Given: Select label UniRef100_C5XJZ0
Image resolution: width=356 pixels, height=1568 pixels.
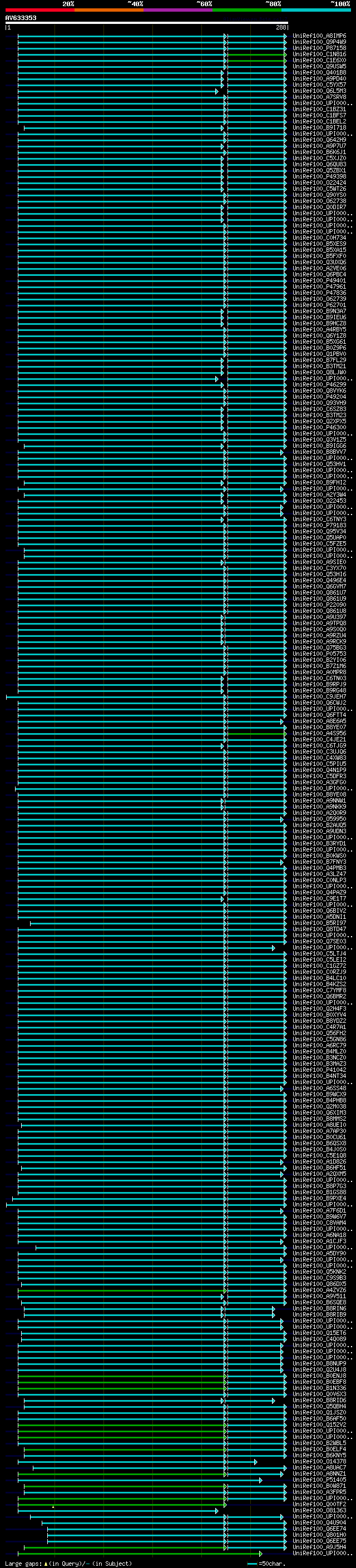Looking at the screenshot, I should pos(319,159).
